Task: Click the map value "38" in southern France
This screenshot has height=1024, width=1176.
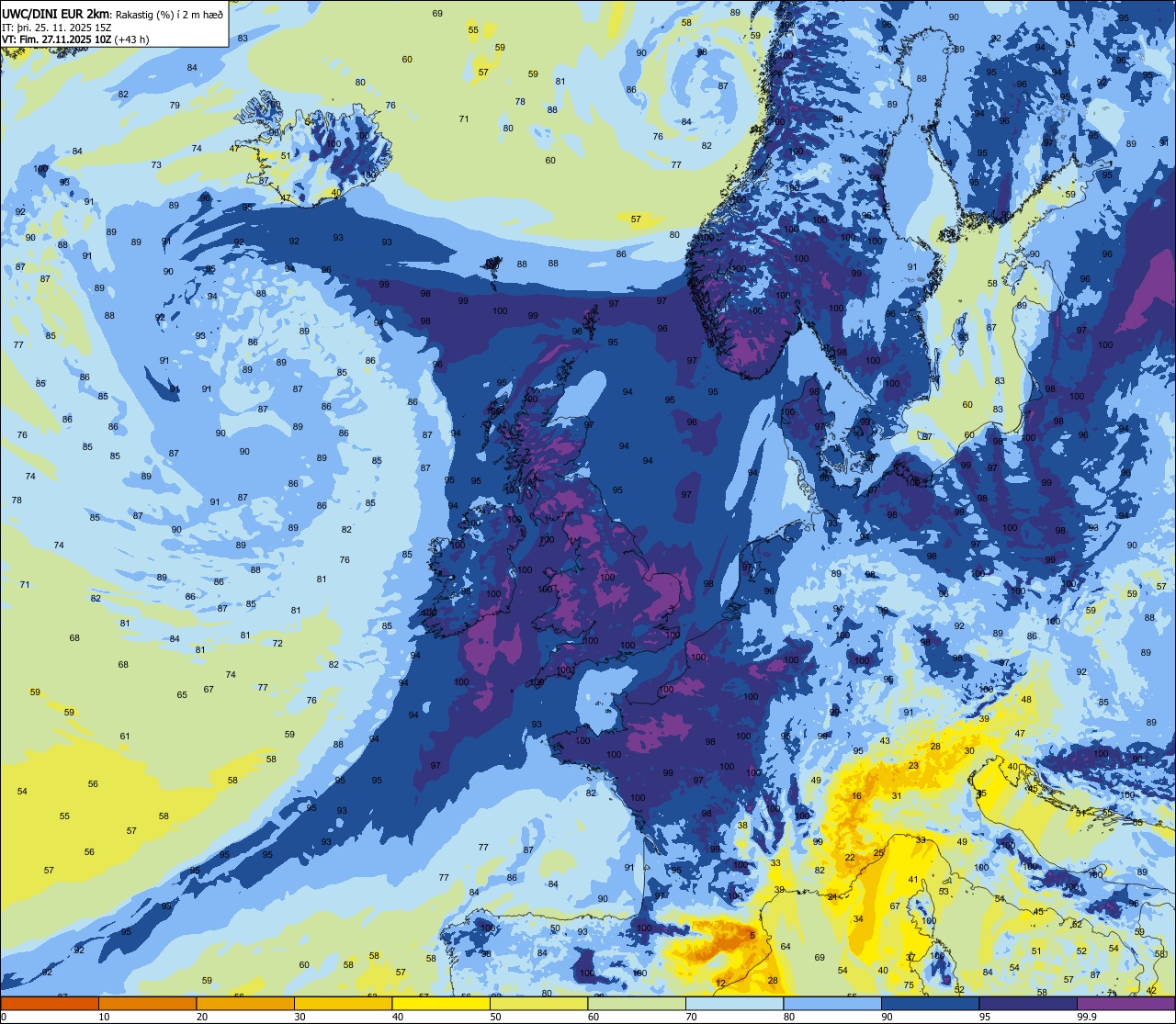Action: tap(742, 826)
